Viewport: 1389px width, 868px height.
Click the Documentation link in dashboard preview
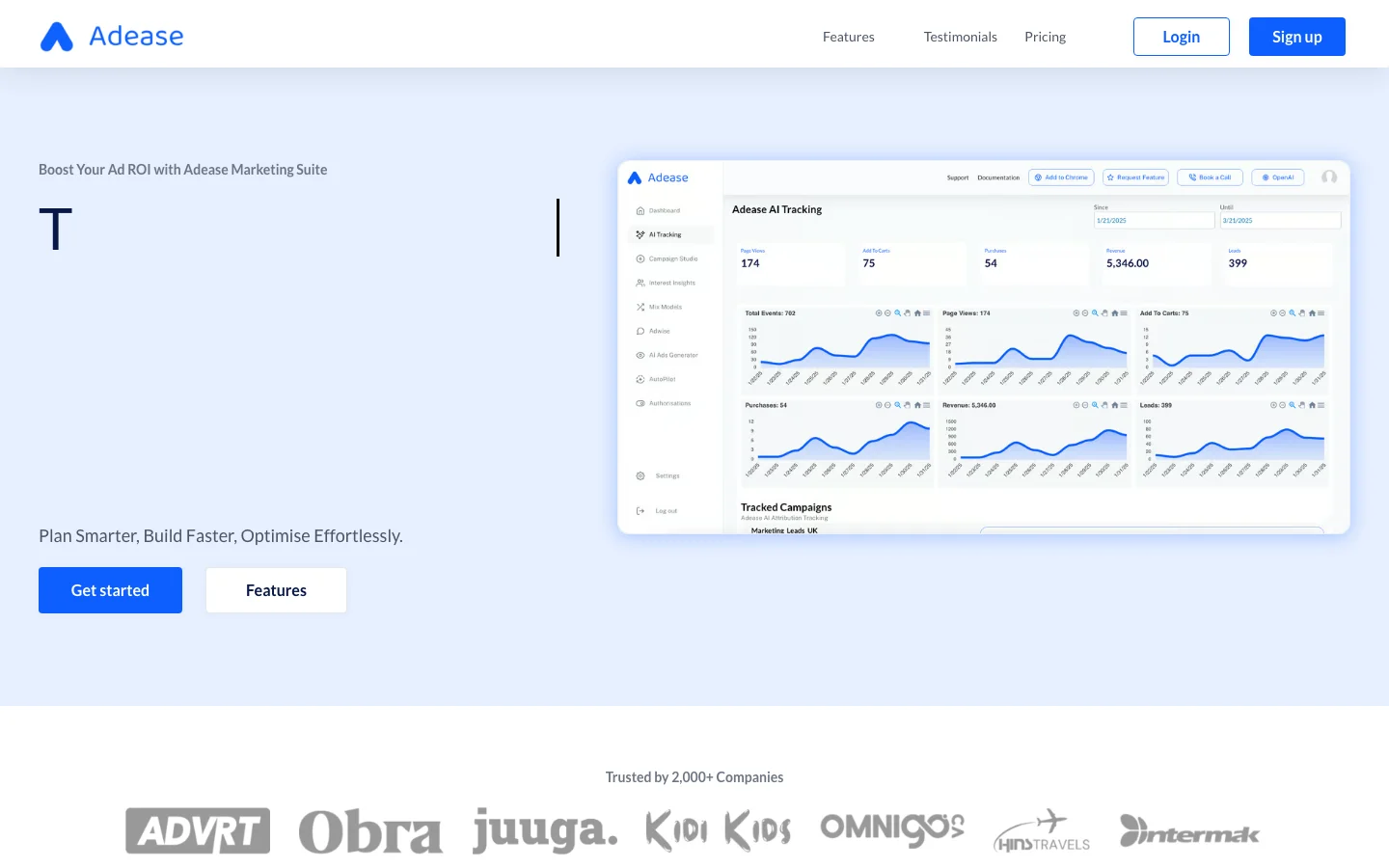click(998, 177)
